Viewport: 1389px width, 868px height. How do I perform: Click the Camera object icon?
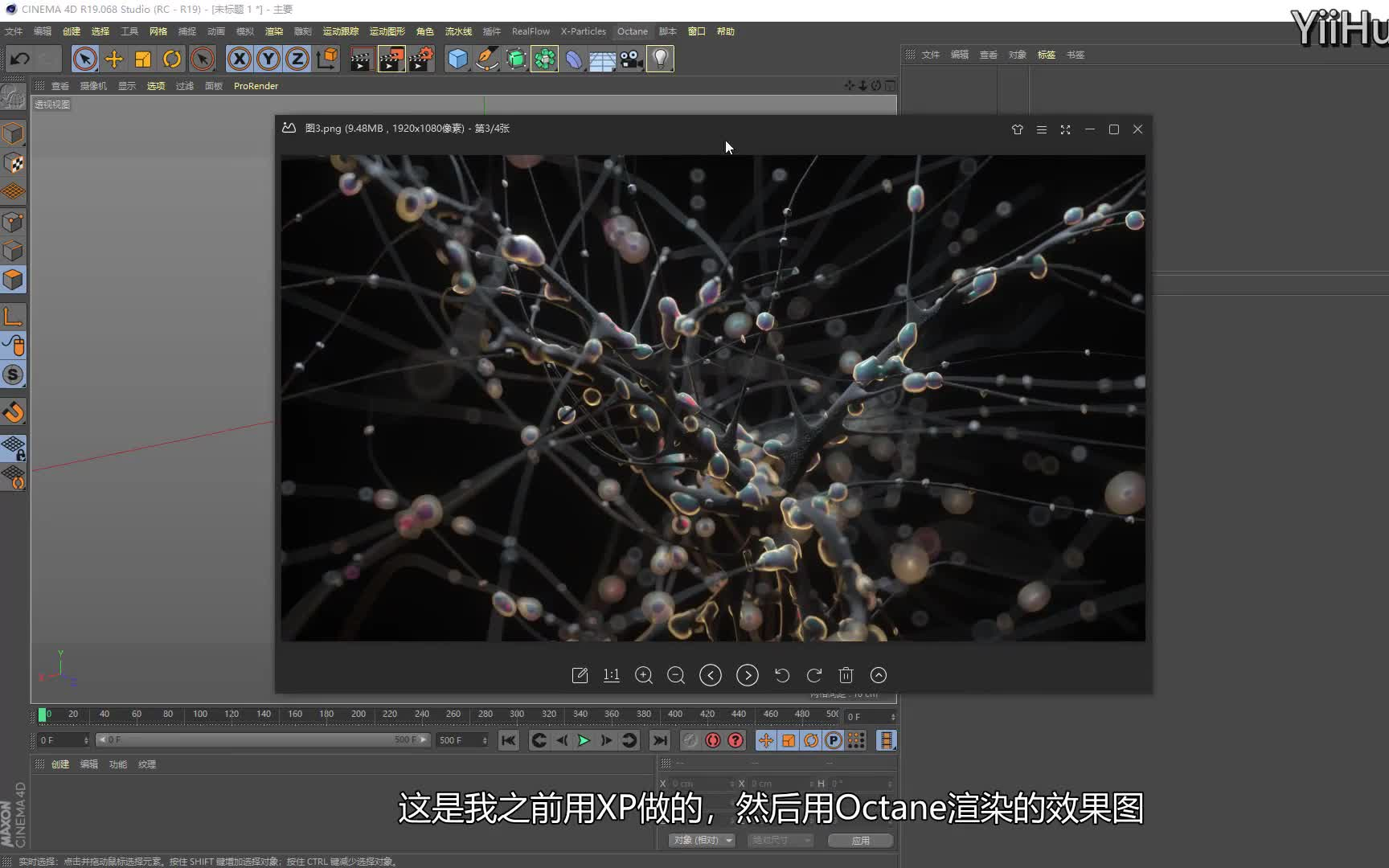[630, 59]
